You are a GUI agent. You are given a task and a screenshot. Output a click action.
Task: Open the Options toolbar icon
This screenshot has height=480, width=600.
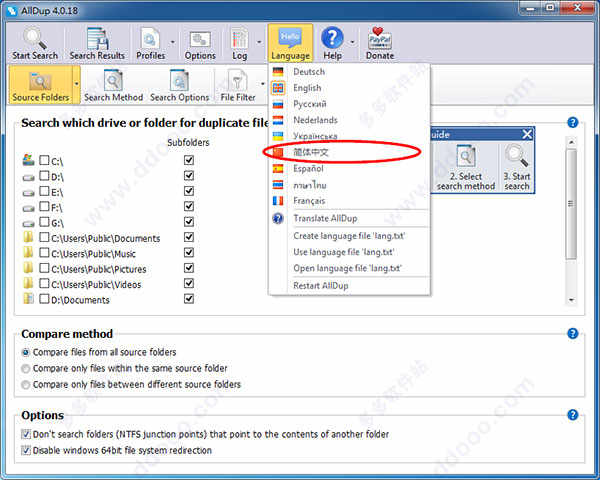tap(200, 39)
